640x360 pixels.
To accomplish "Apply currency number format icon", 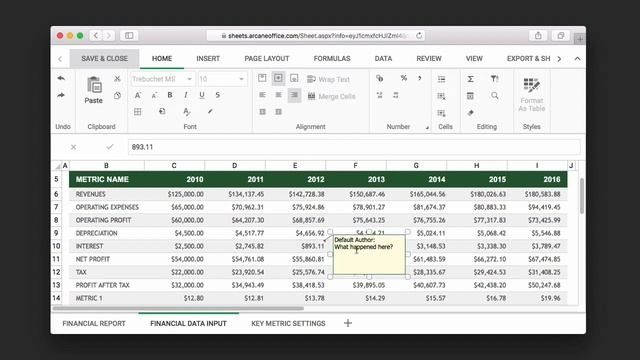I will pyautogui.click(x=380, y=78).
